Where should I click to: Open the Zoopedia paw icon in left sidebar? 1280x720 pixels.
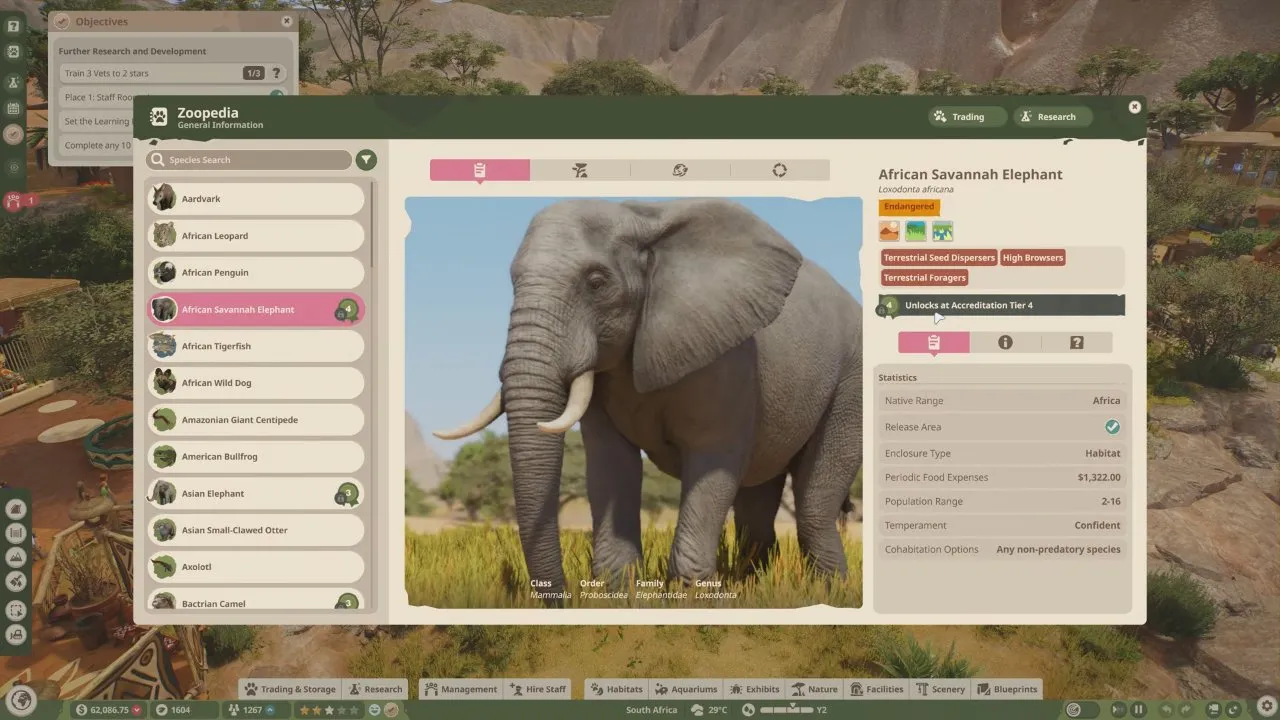click(x=13, y=51)
